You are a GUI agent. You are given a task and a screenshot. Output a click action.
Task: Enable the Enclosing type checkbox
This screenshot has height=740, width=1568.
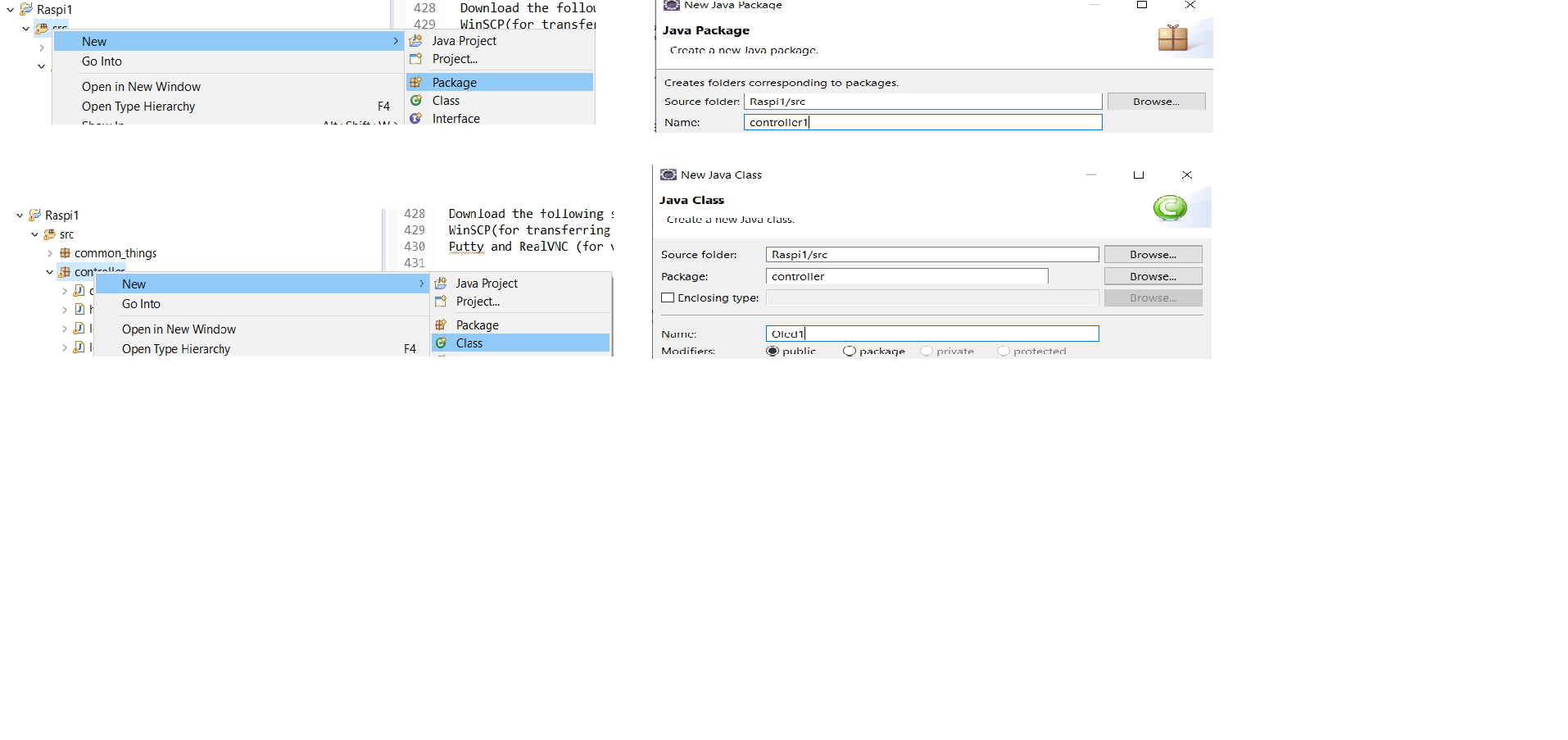pos(668,298)
